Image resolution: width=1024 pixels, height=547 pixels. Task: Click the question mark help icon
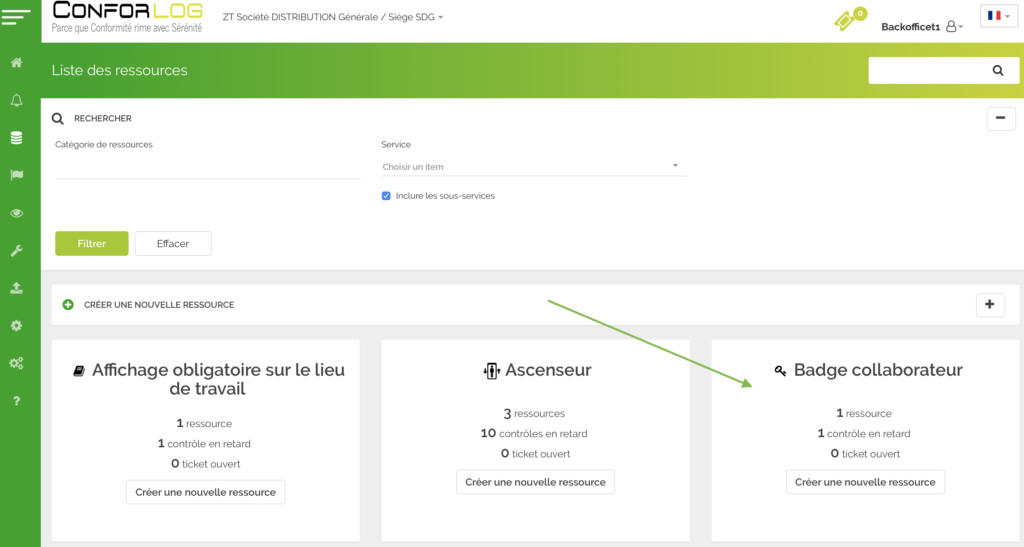click(17, 401)
